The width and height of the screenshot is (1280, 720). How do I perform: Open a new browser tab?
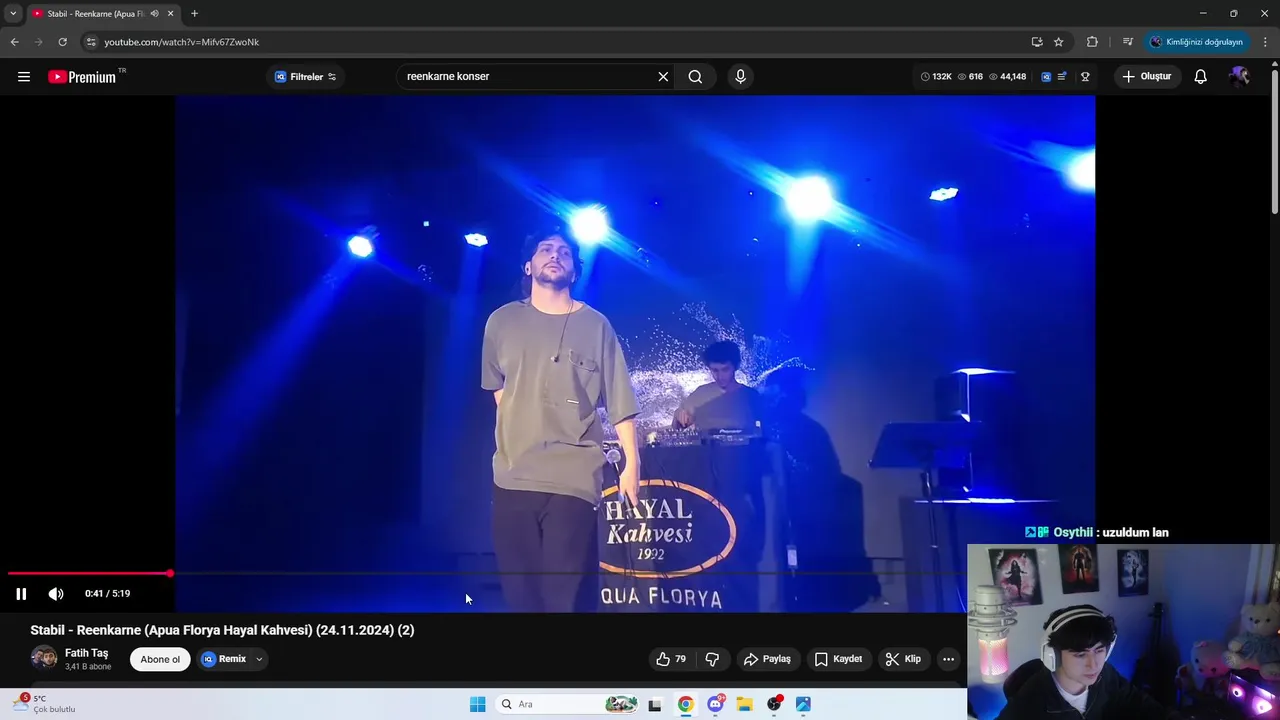(x=194, y=13)
